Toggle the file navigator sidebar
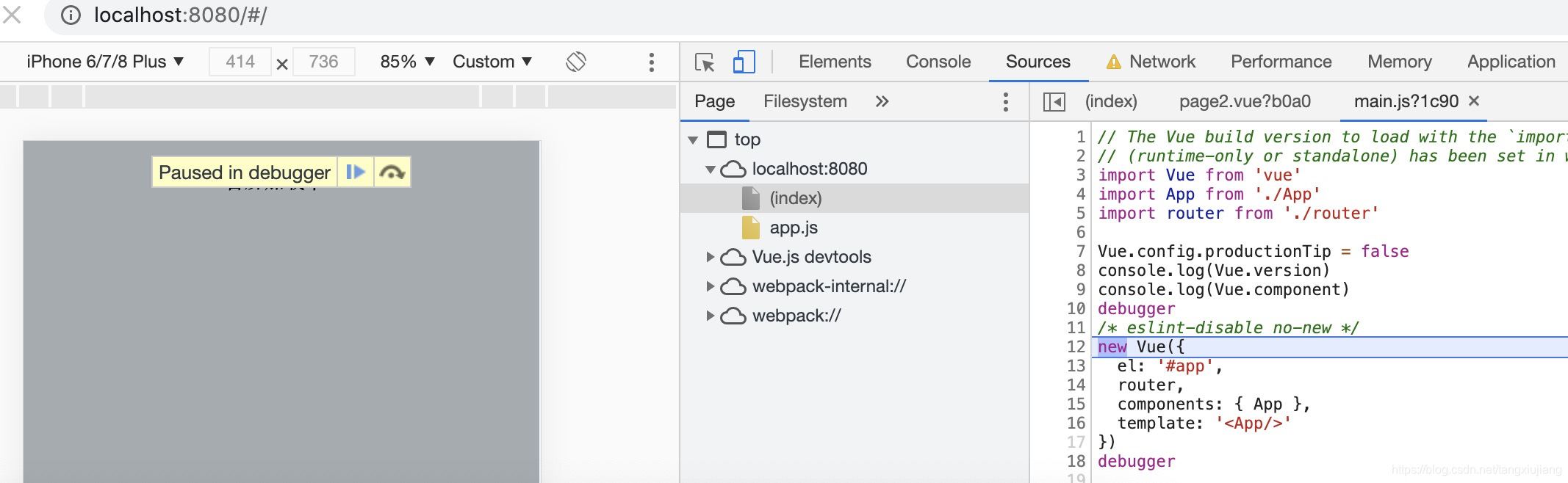This screenshot has height=483, width=1568. [x=1054, y=102]
